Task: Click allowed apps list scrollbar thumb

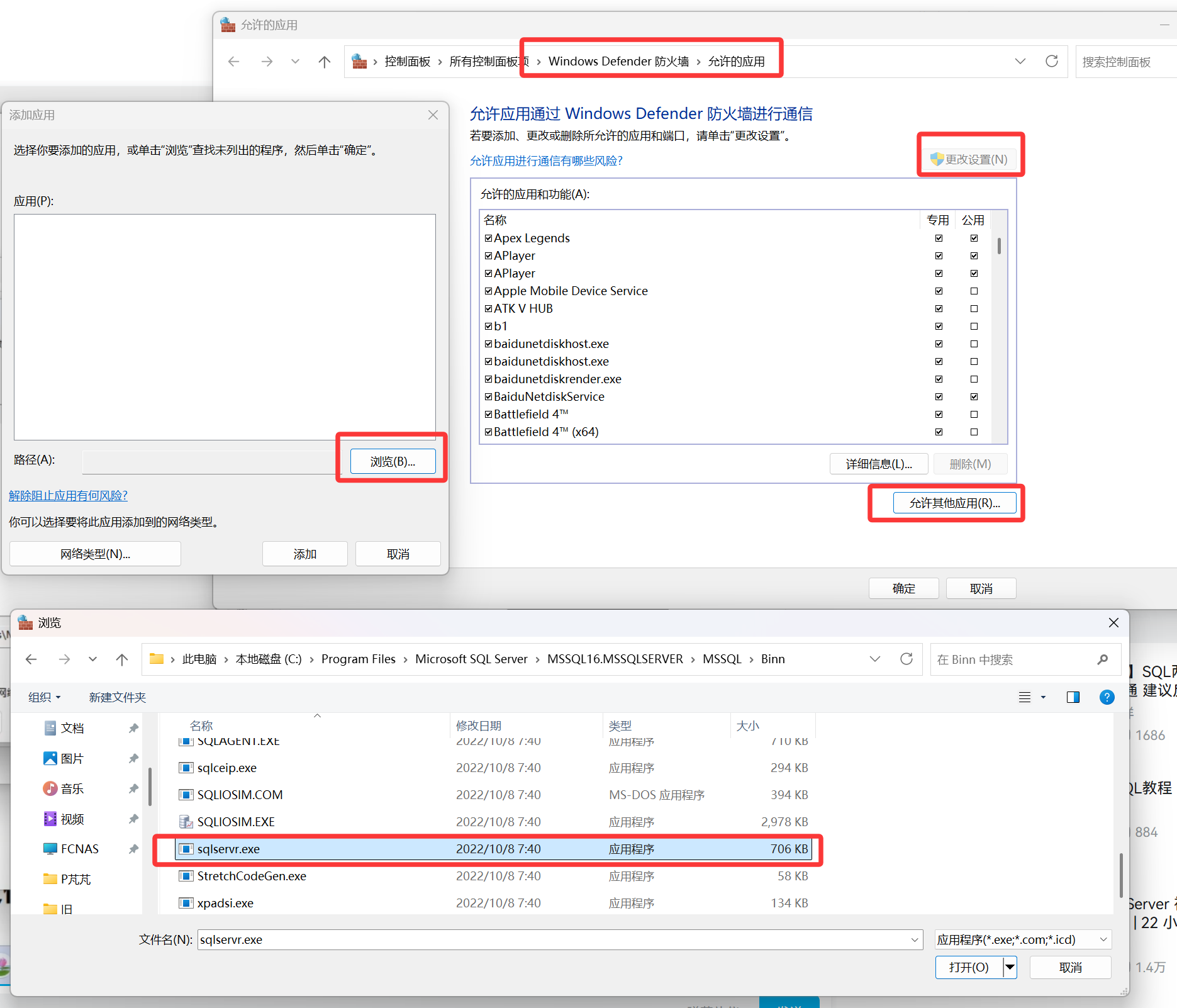Action: click(x=999, y=245)
